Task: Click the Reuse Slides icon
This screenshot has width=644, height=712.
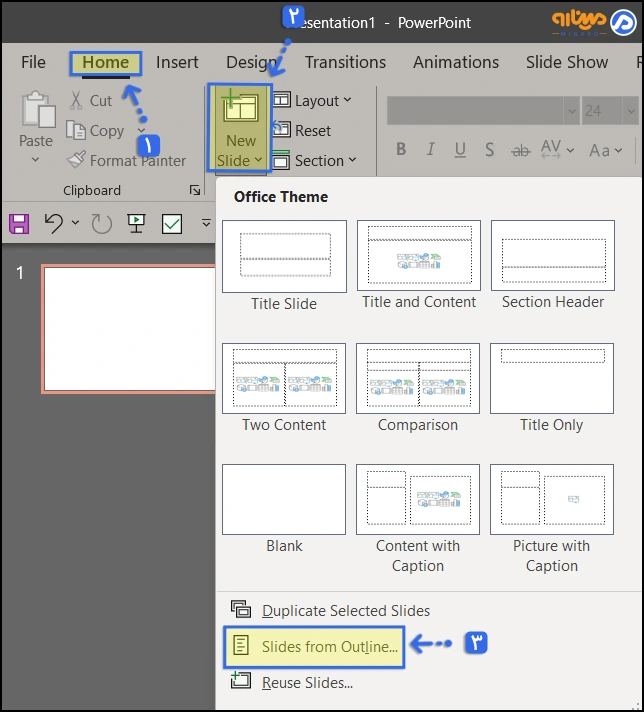Action: (241, 680)
